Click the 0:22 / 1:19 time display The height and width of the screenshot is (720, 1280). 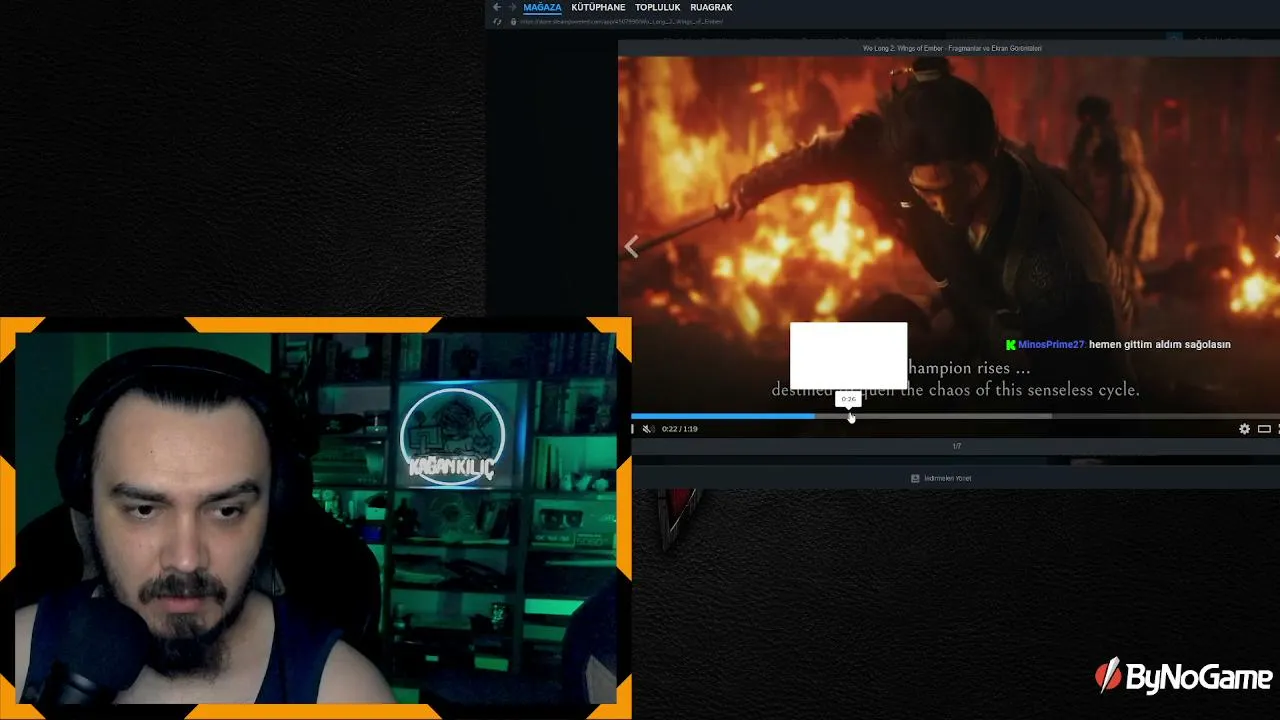(680, 429)
